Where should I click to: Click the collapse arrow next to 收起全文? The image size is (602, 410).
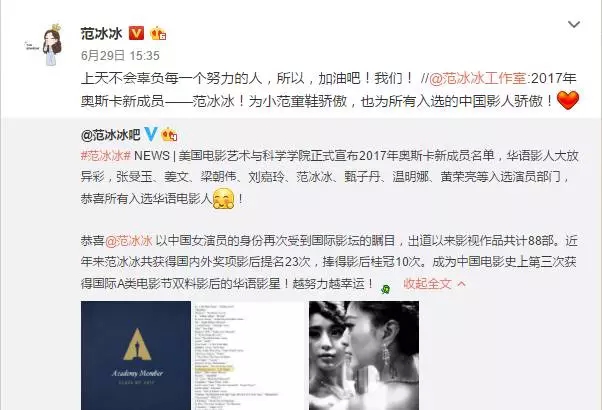[x=462, y=284]
